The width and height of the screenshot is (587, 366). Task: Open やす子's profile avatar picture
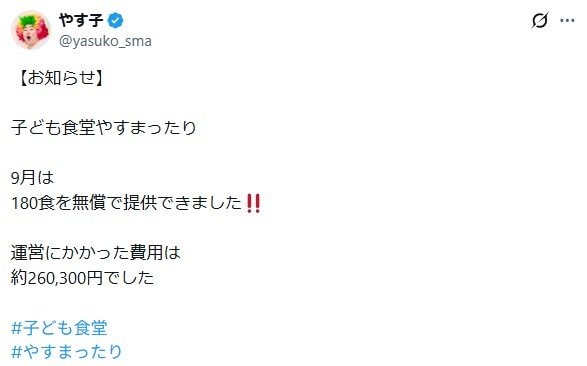pos(31,30)
